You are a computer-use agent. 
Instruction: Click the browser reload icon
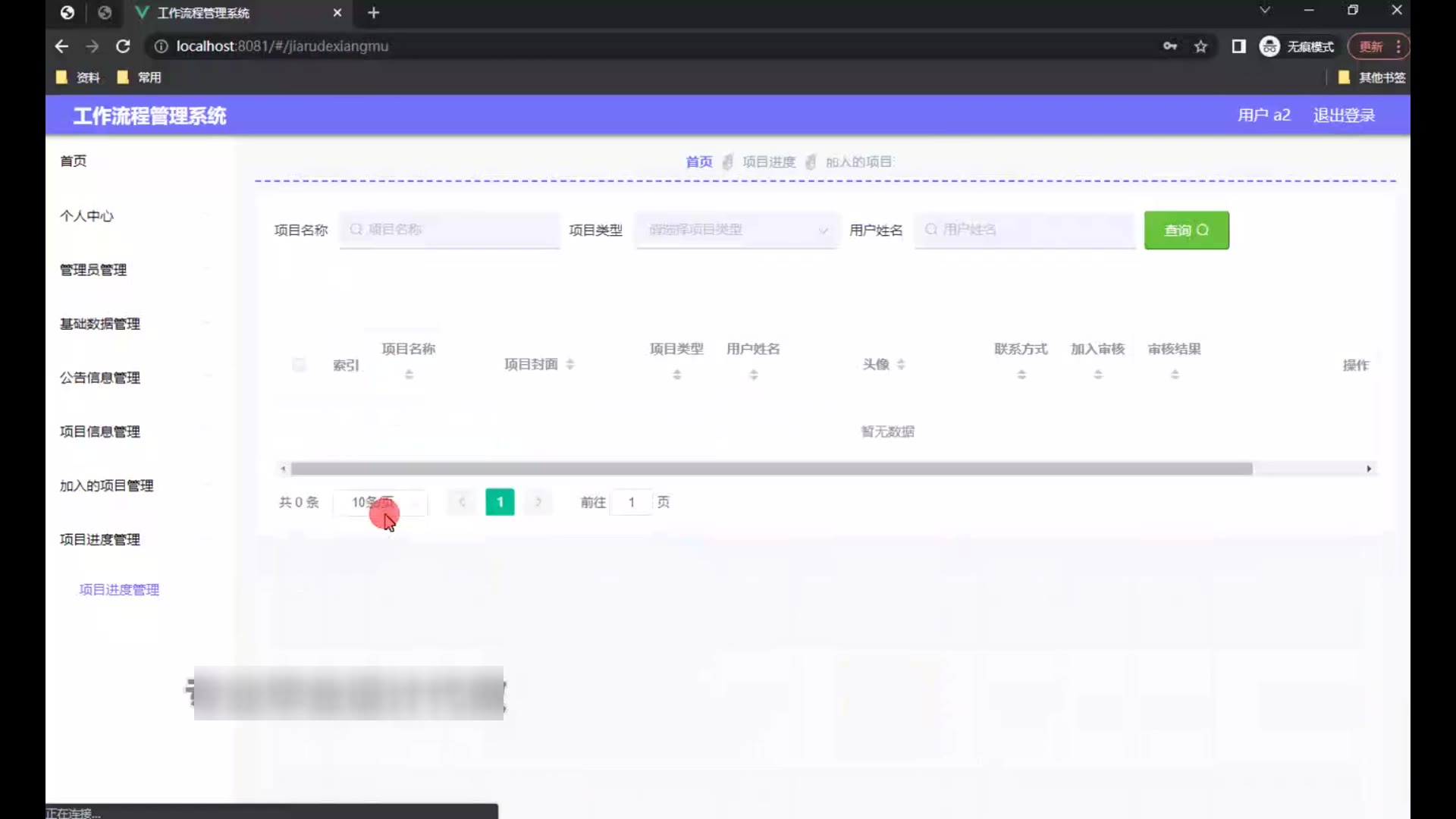[x=123, y=46]
